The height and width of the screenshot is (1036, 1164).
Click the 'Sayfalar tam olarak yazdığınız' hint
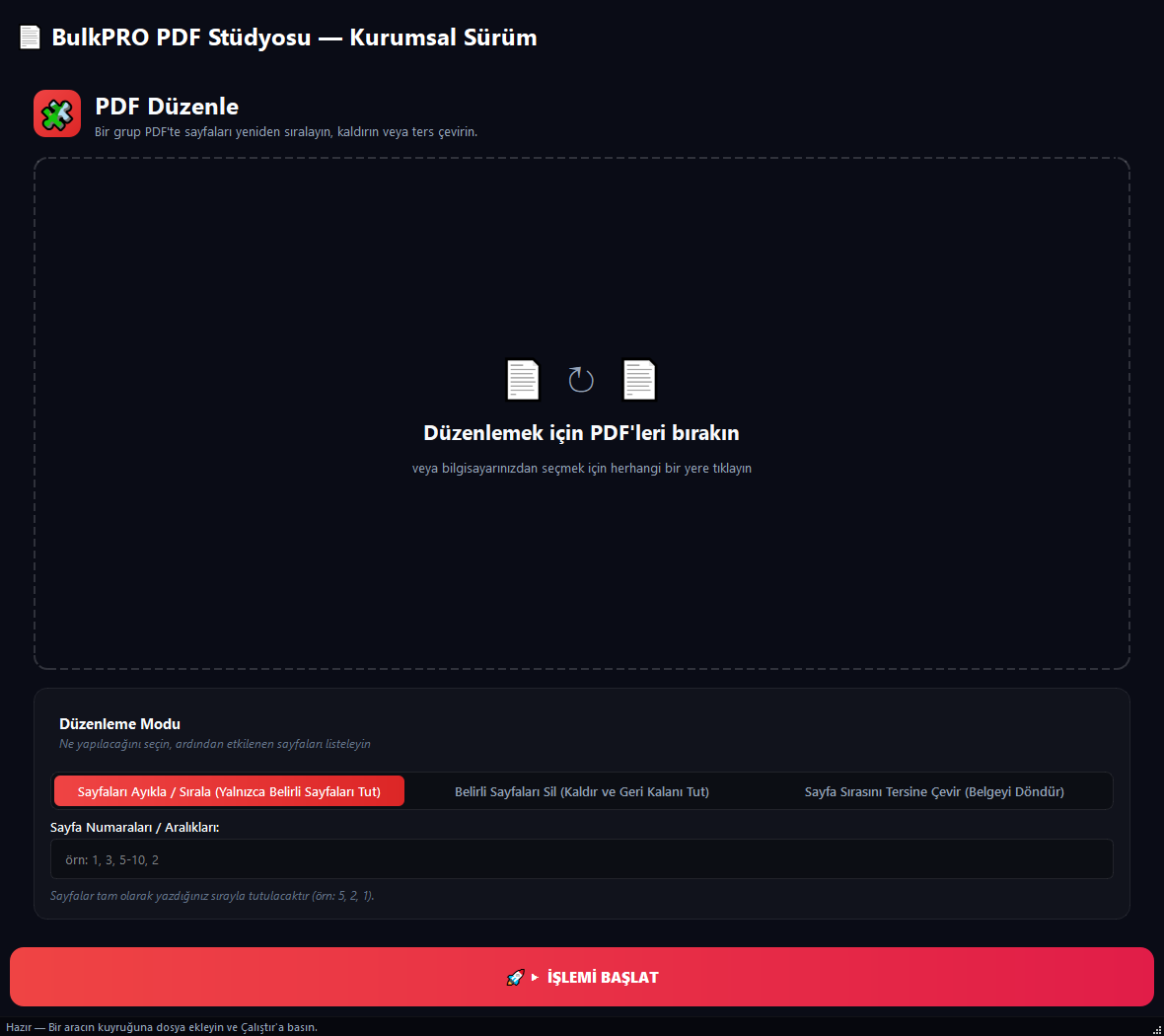pos(212,896)
